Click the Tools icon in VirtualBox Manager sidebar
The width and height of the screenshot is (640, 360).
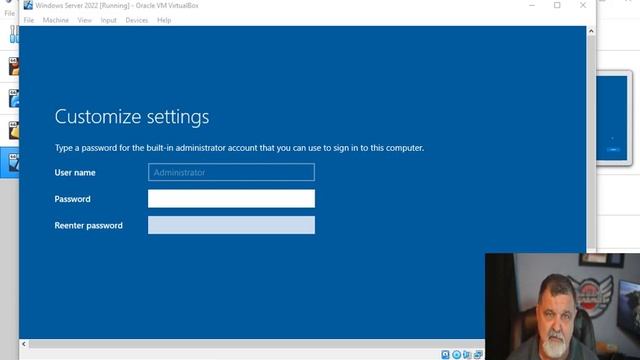click(13, 34)
